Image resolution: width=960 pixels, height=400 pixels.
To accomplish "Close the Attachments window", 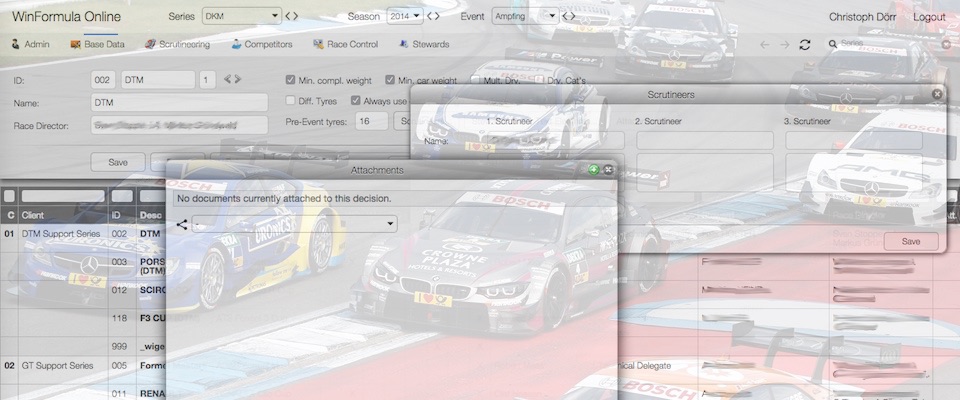I will click(608, 170).
